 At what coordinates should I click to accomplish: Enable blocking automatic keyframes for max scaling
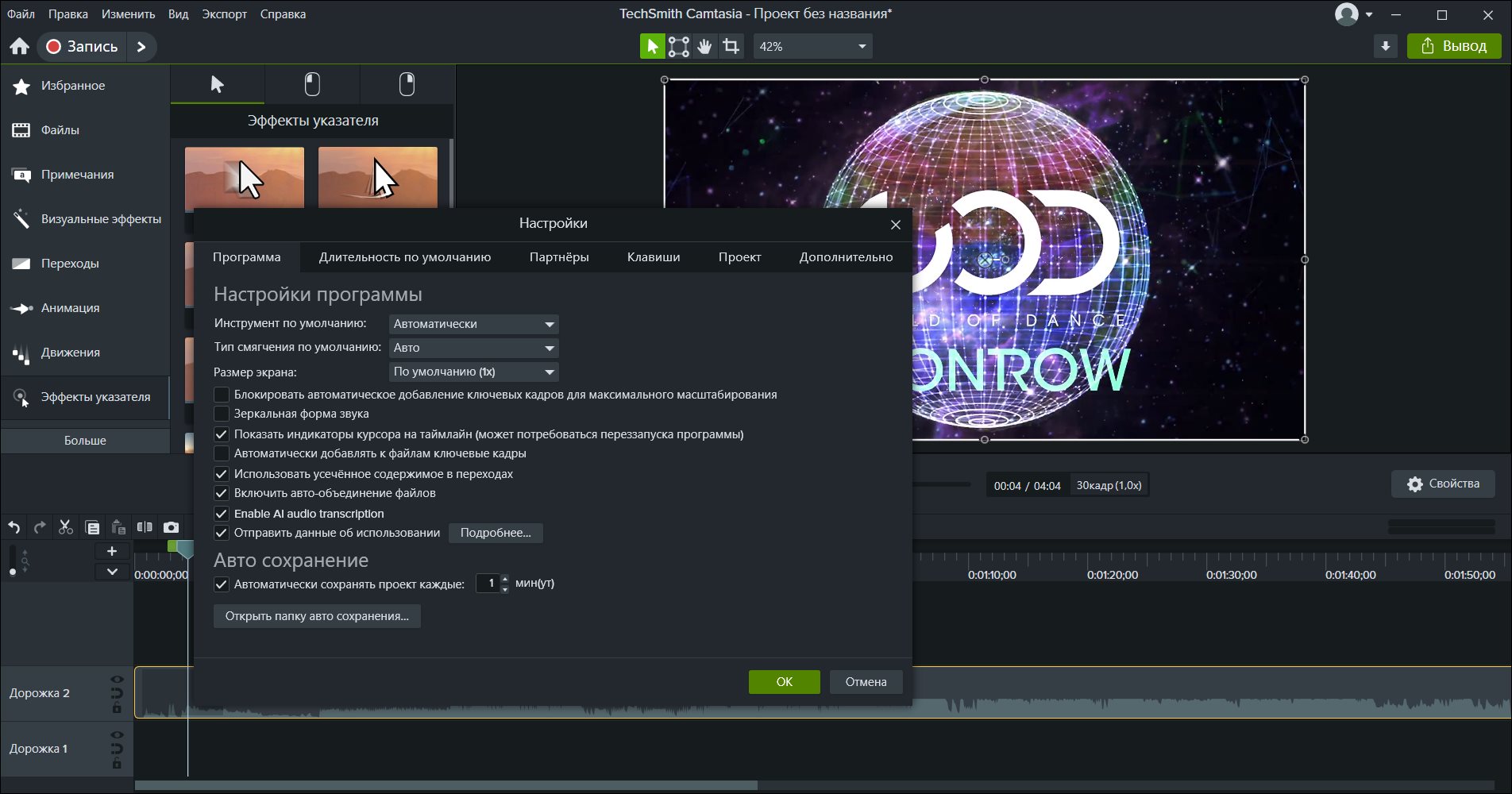click(x=222, y=395)
